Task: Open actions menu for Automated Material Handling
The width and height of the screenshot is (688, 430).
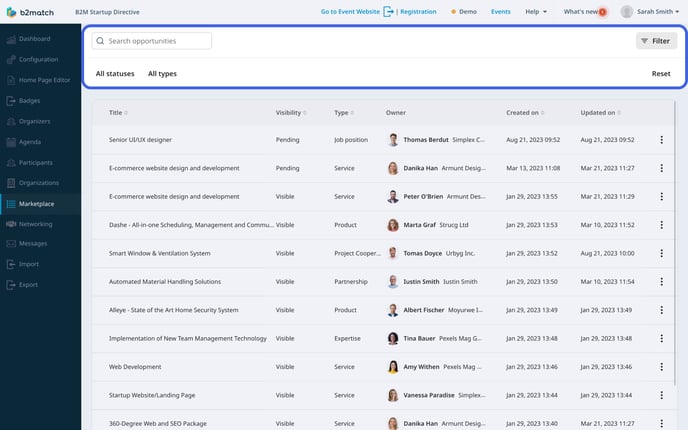Action: pyautogui.click(x=661, y=282)
